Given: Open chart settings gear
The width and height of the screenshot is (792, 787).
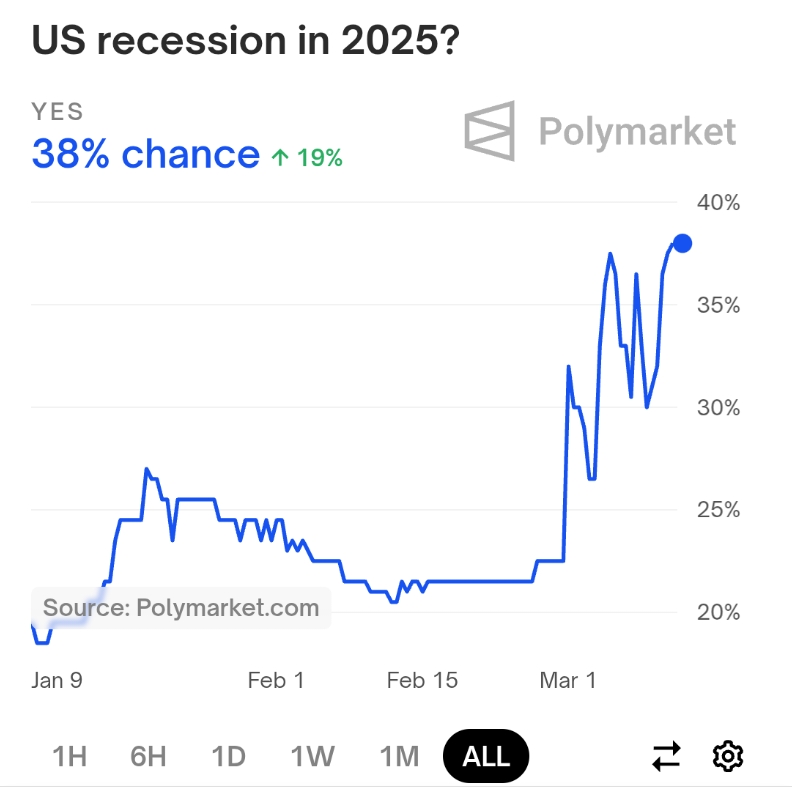Looking at the screenshot, I should point(728,756).
